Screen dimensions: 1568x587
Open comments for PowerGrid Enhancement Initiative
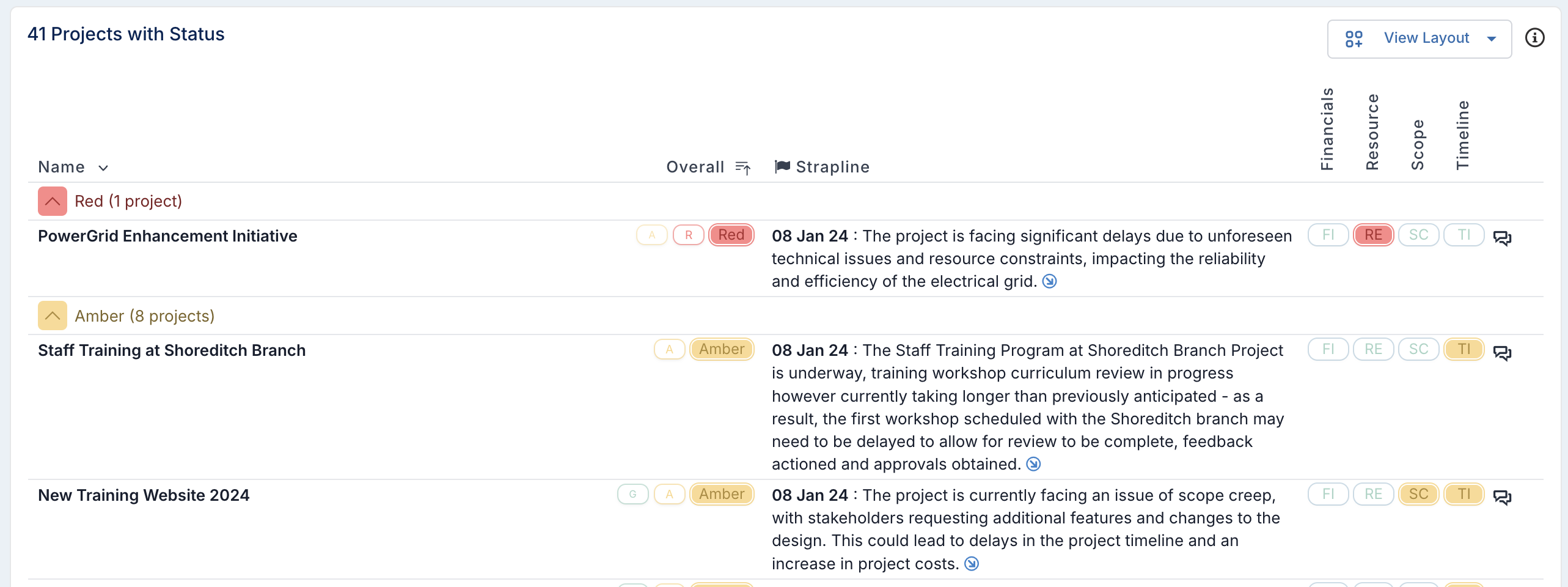(1502, 238)
